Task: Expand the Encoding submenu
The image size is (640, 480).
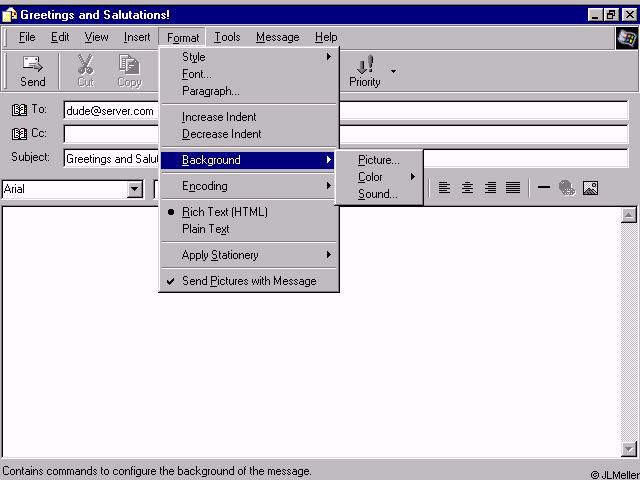Action: [249, 186]
